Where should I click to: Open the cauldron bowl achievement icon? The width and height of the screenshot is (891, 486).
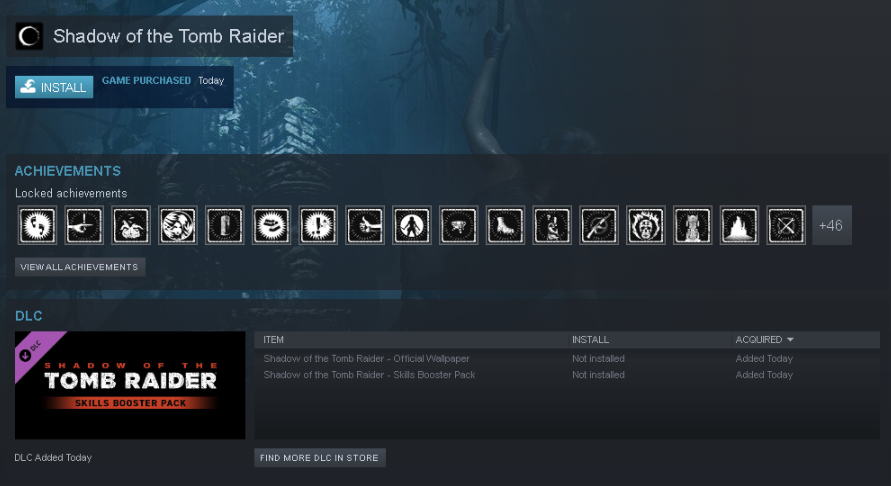click(x=459, y=225)
